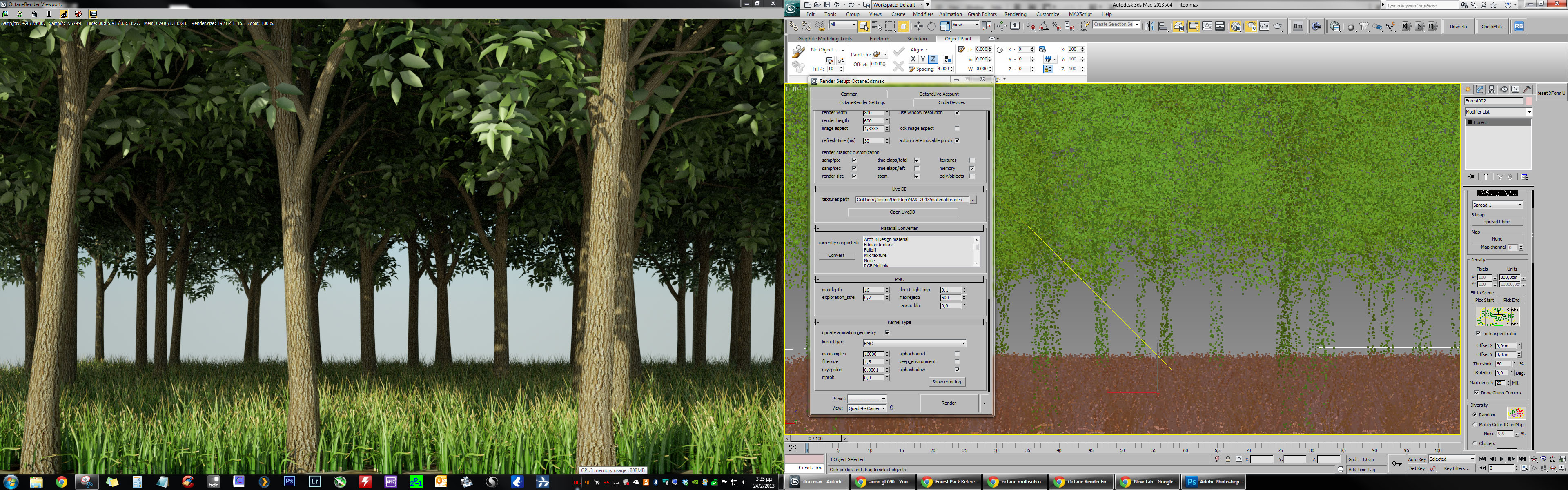Uncheck update animation geometry
Viewport: 1568px width, 490px height.
pos(887,332)
